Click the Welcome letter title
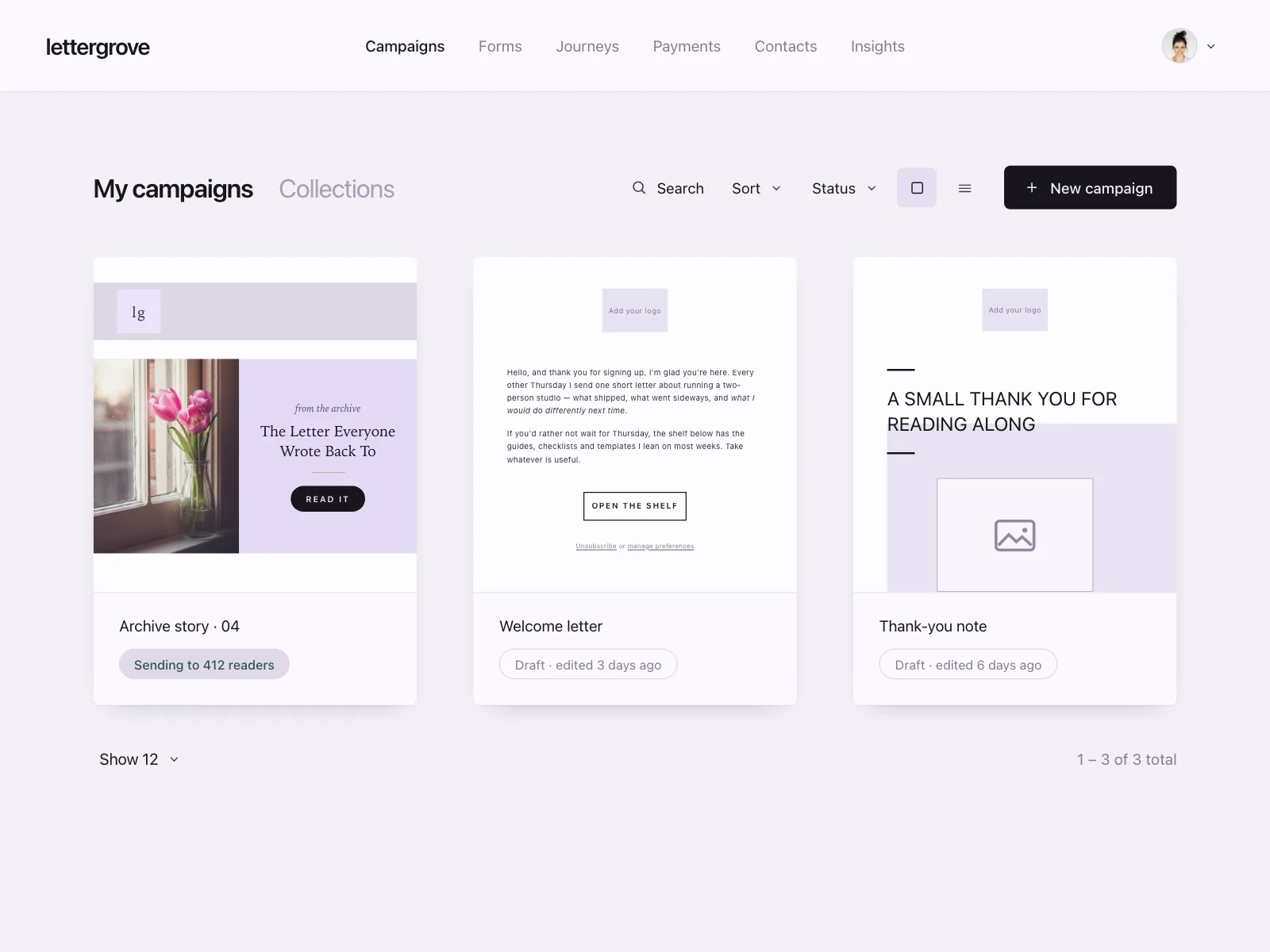Screen dimensions: 1270x952 (x=551, y=626)
